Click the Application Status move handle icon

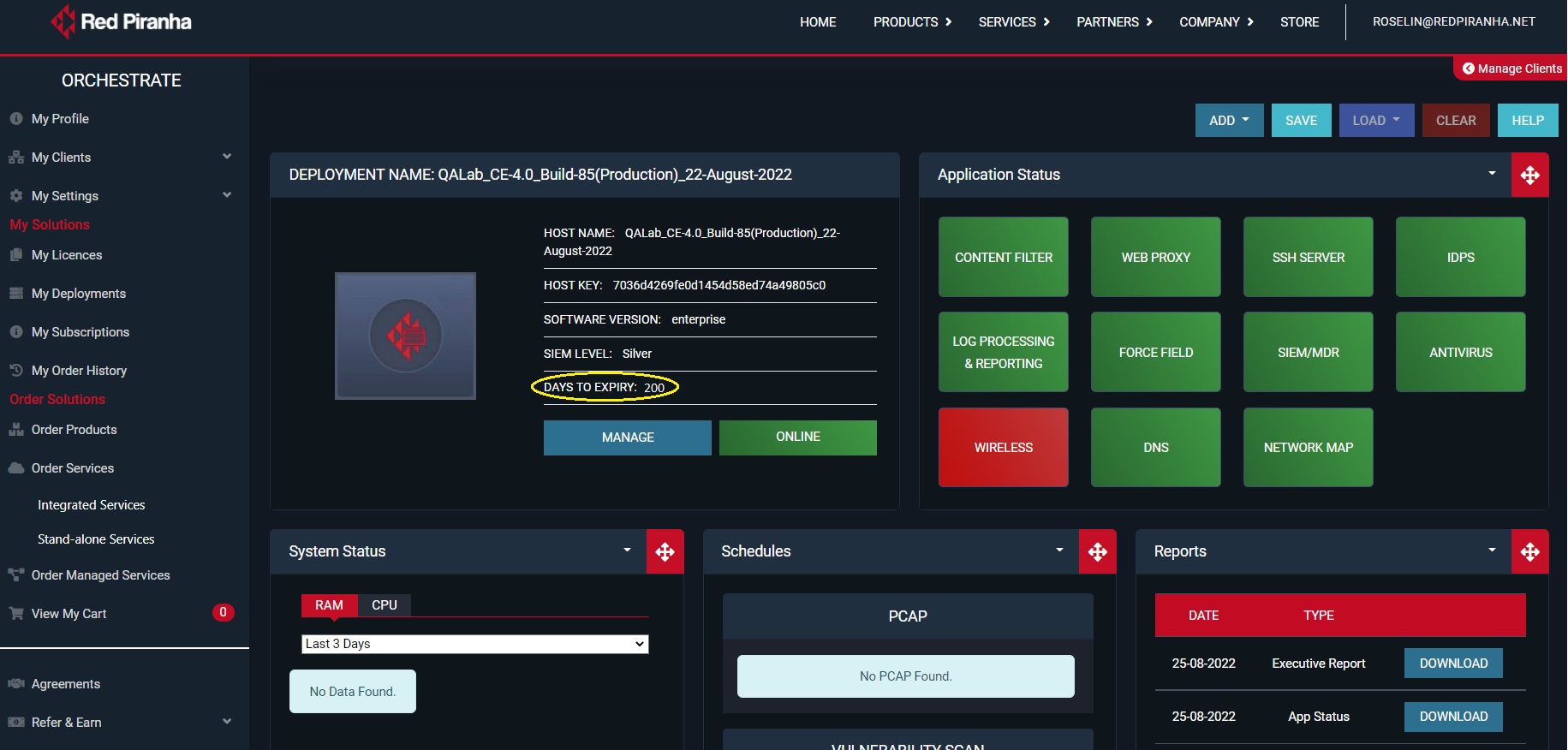[1530, 176]
